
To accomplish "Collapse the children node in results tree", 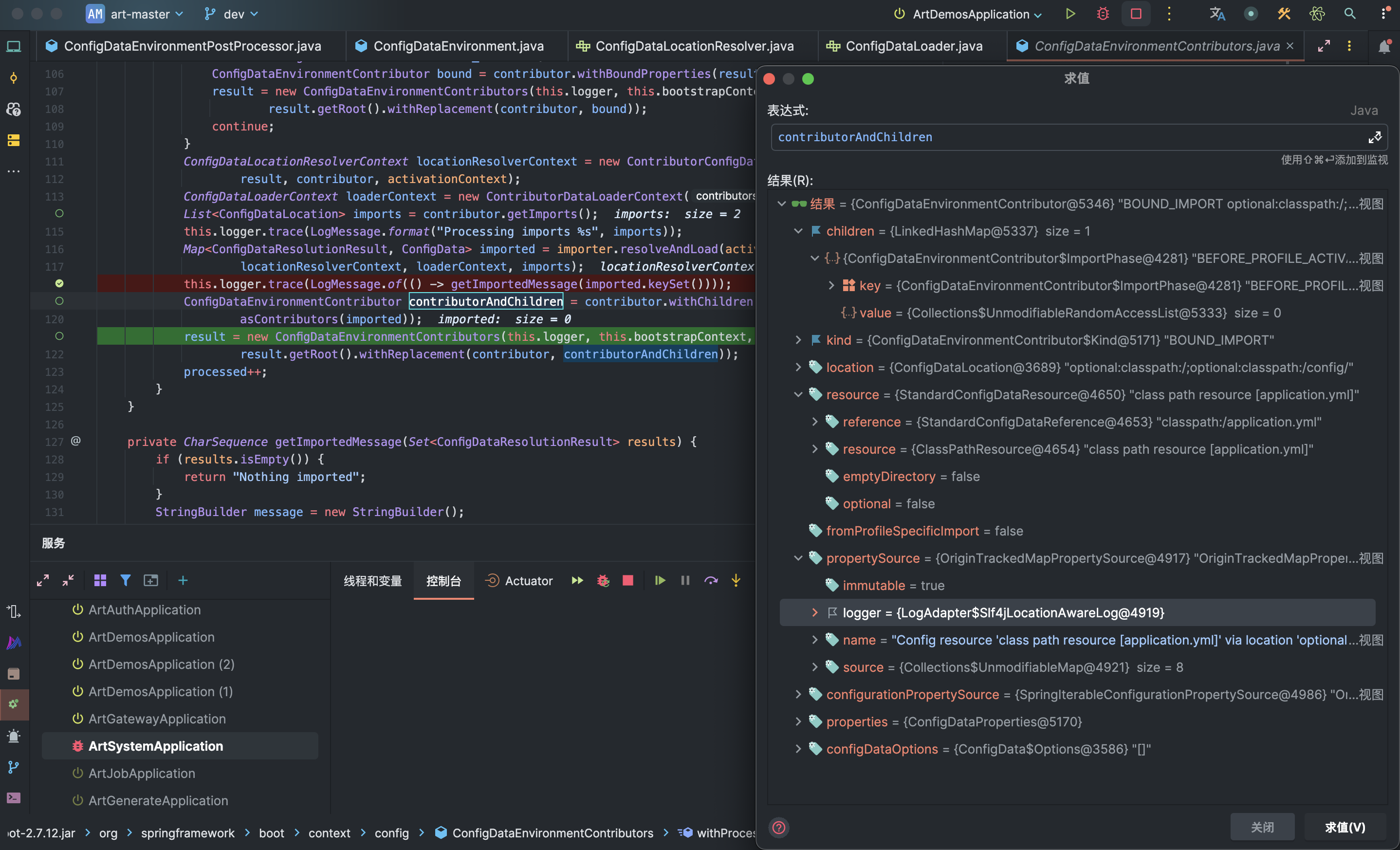I will tap(798, 231).
